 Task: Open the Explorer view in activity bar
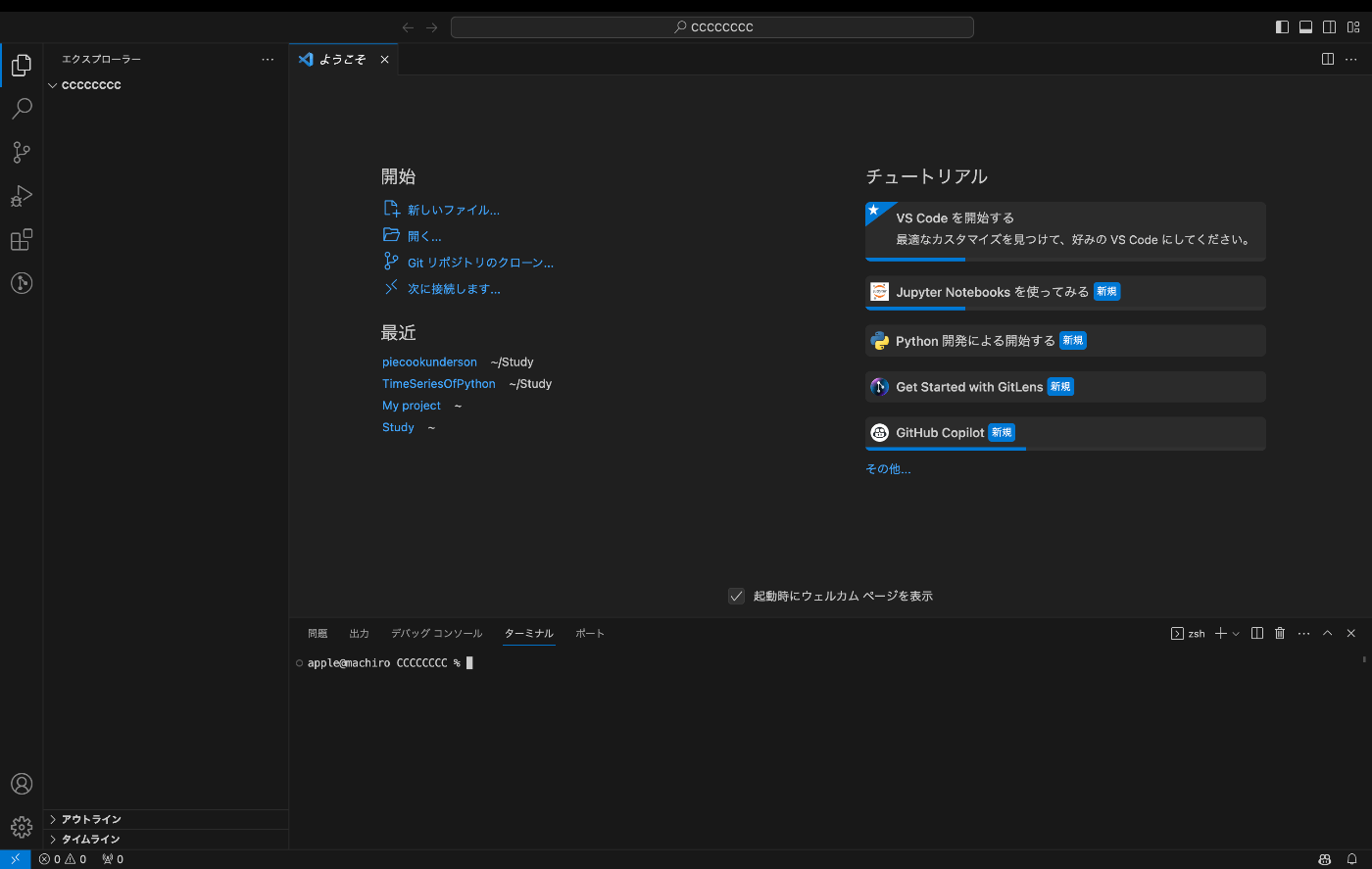pyautogui.click(x=22, y=66)
